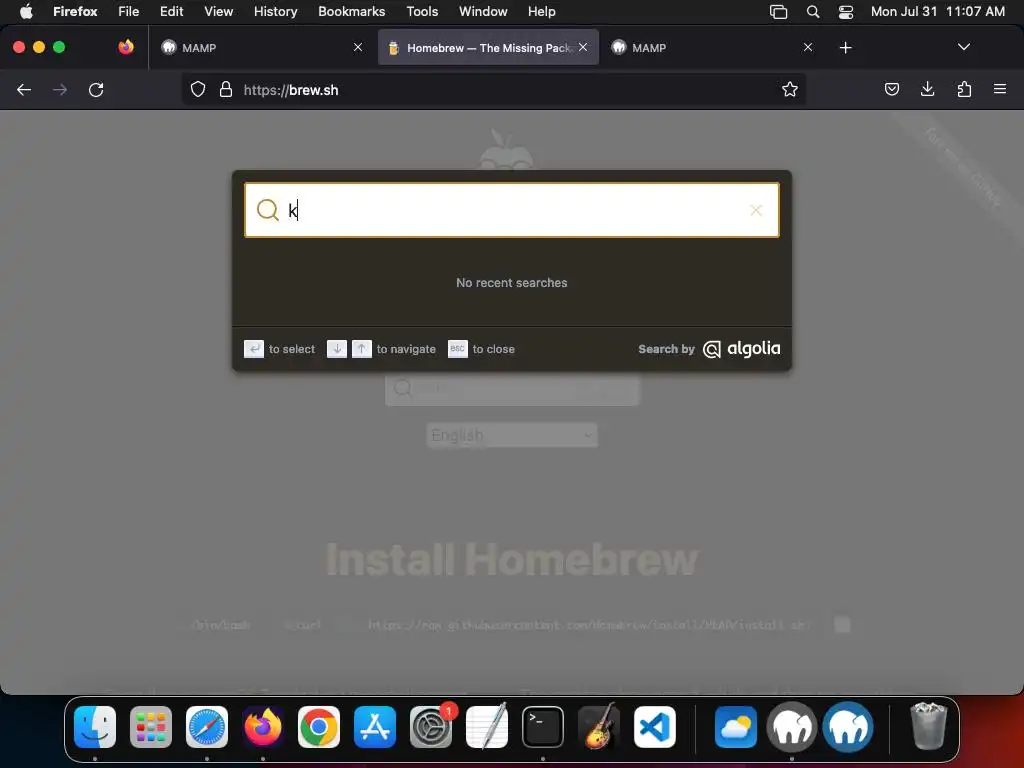Open the English language dropdown

(512, 435)
